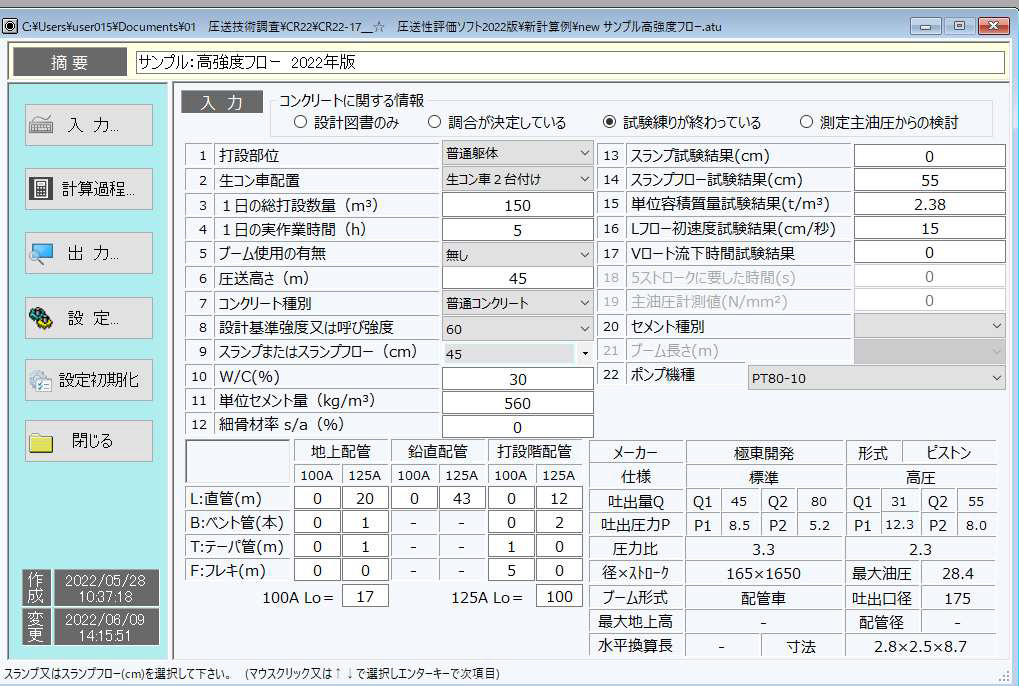Click the monitor icon on 出力 button
Screen dimensions: 1019x686
(x=41, y=253)
